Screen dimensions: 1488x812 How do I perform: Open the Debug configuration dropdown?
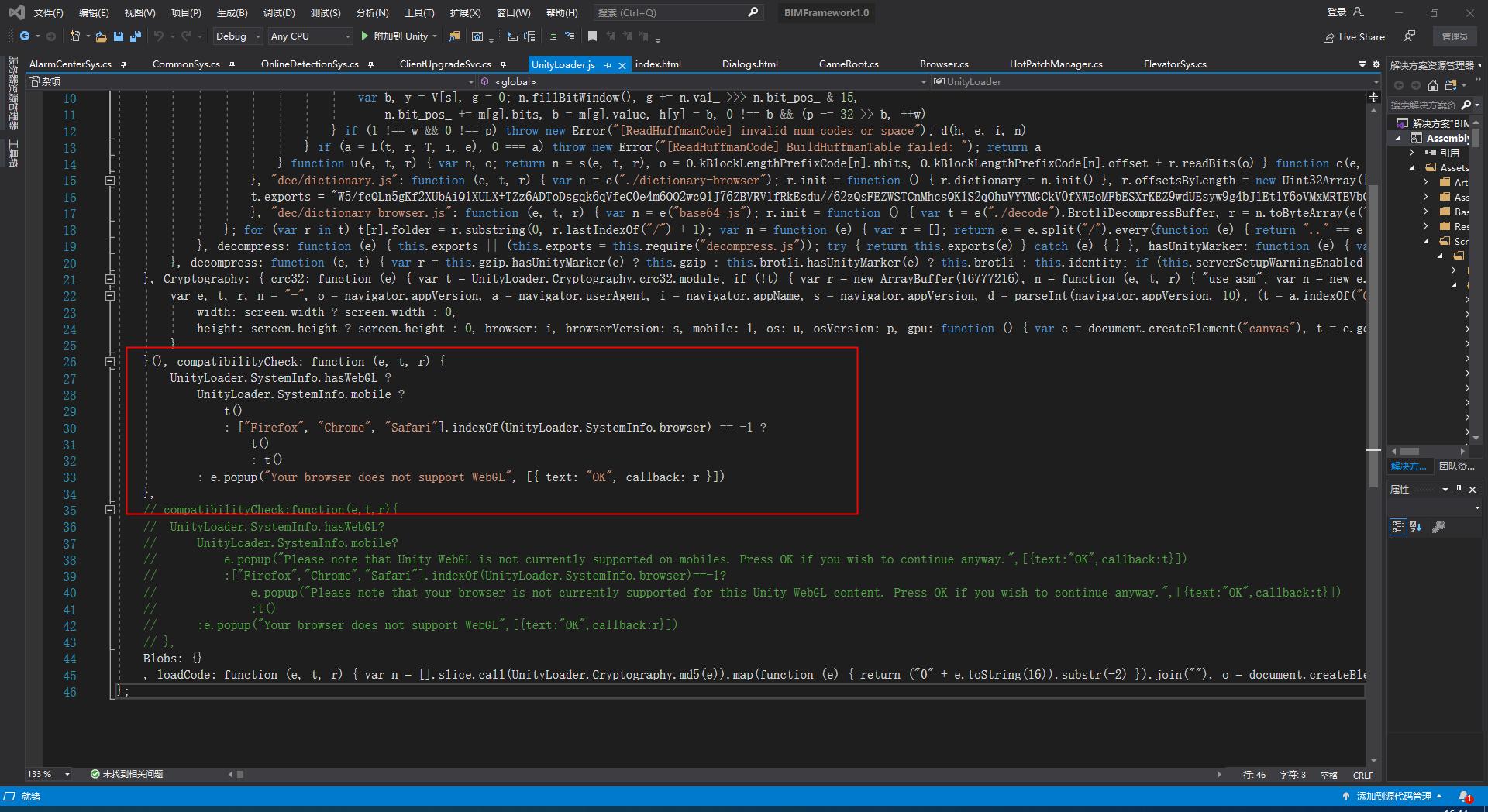coord(237,36)
